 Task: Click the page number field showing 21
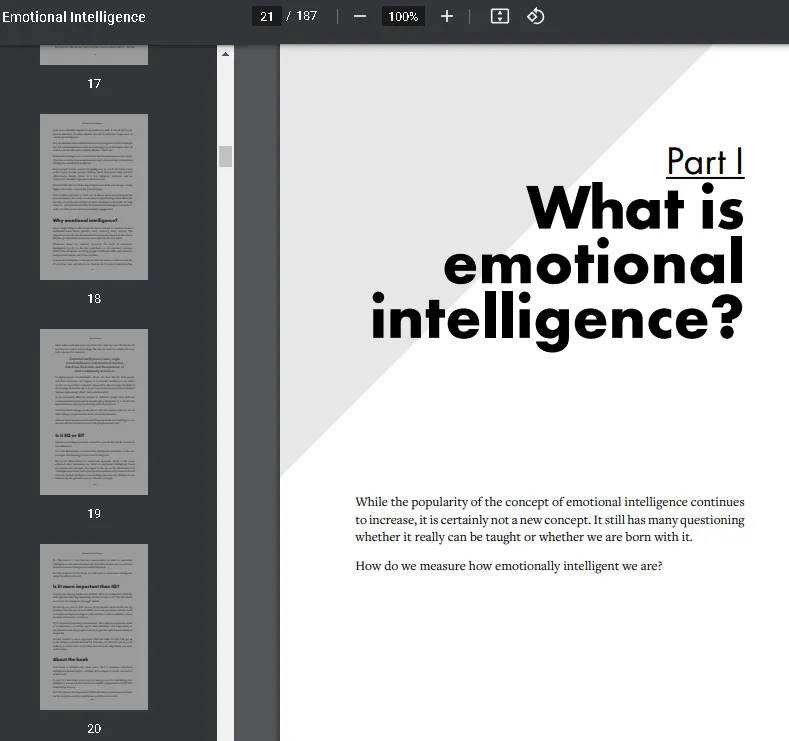266,17
